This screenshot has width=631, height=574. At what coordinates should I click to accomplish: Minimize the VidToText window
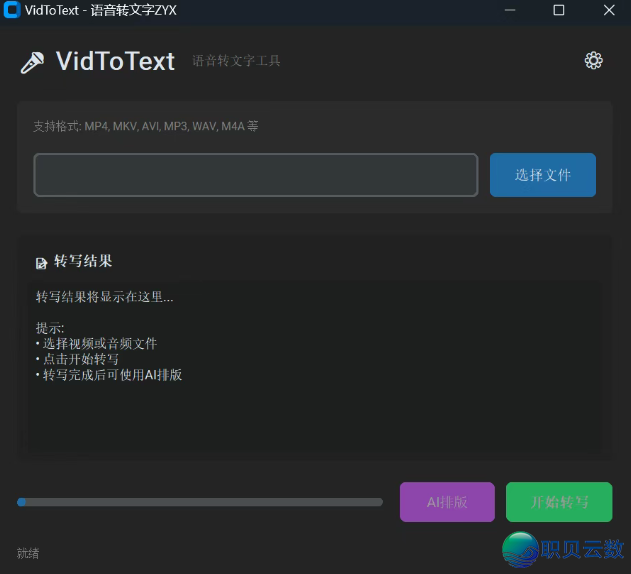pyautogui.click(x=510, y=10)
